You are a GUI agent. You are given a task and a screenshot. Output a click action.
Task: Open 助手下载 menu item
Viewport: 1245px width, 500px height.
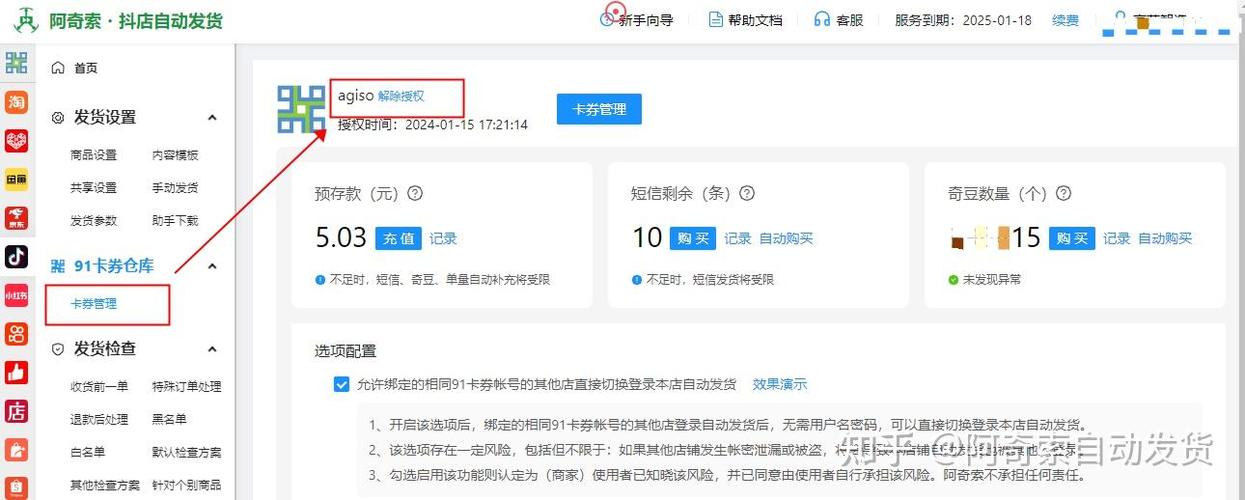tap(175, 221)
